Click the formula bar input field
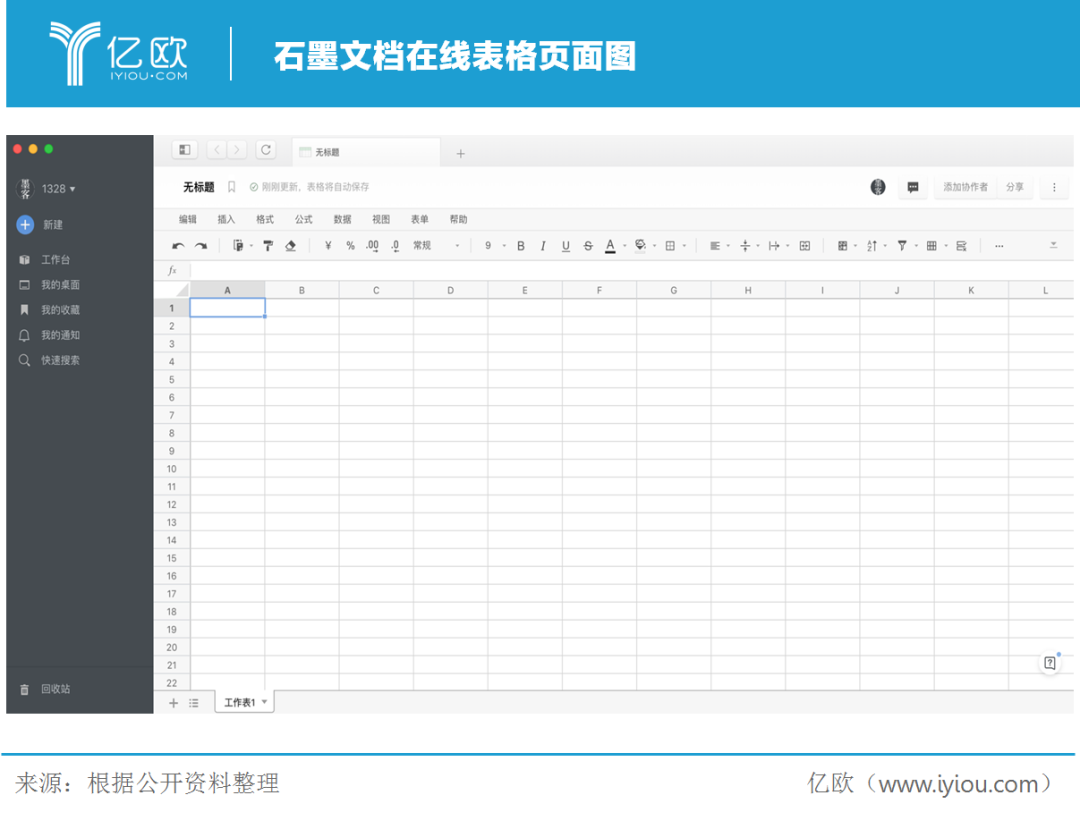This screenshot has width=1080, height=829. point(631,271)
